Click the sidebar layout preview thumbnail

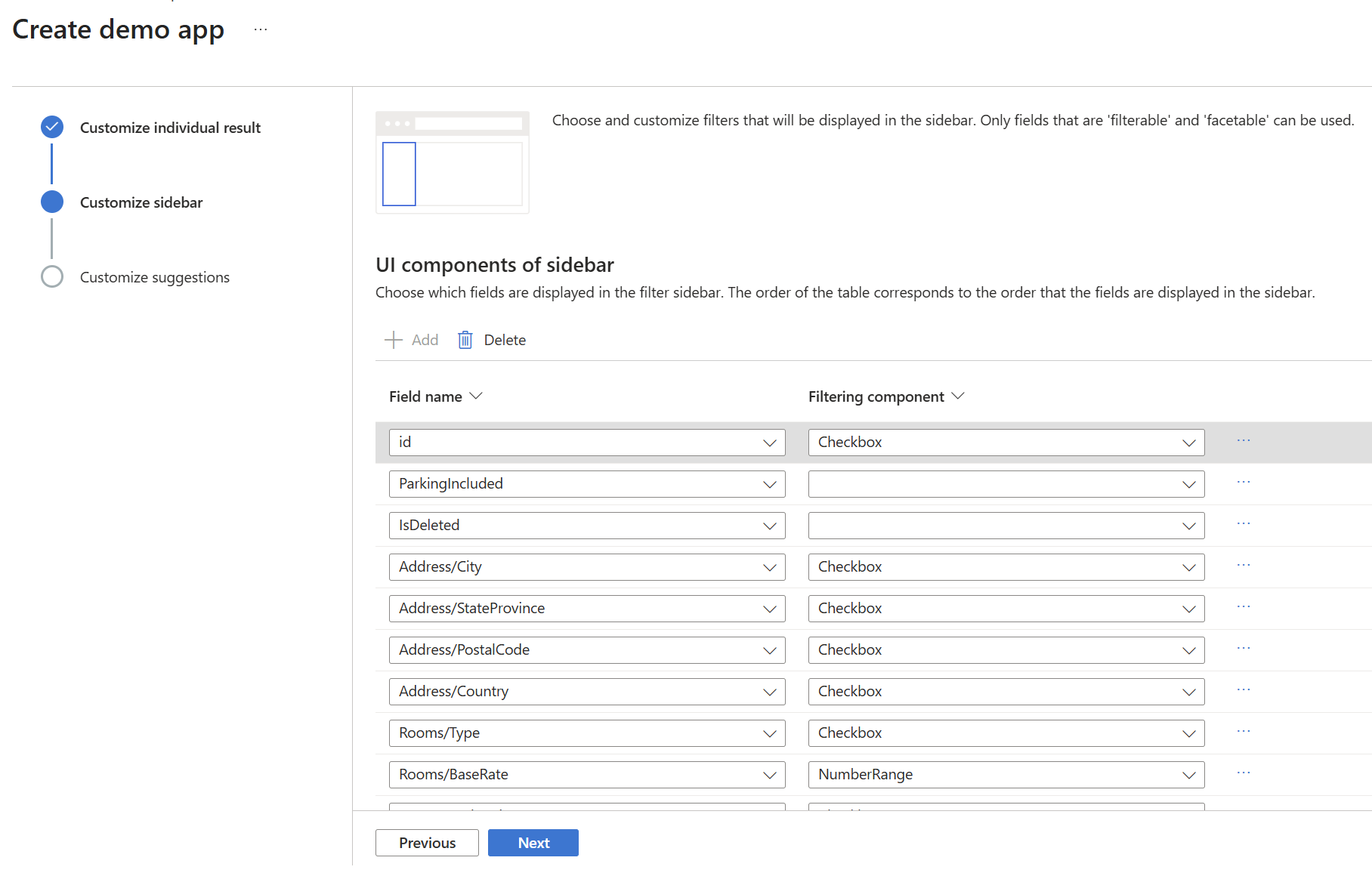click(x=453, y=162)
